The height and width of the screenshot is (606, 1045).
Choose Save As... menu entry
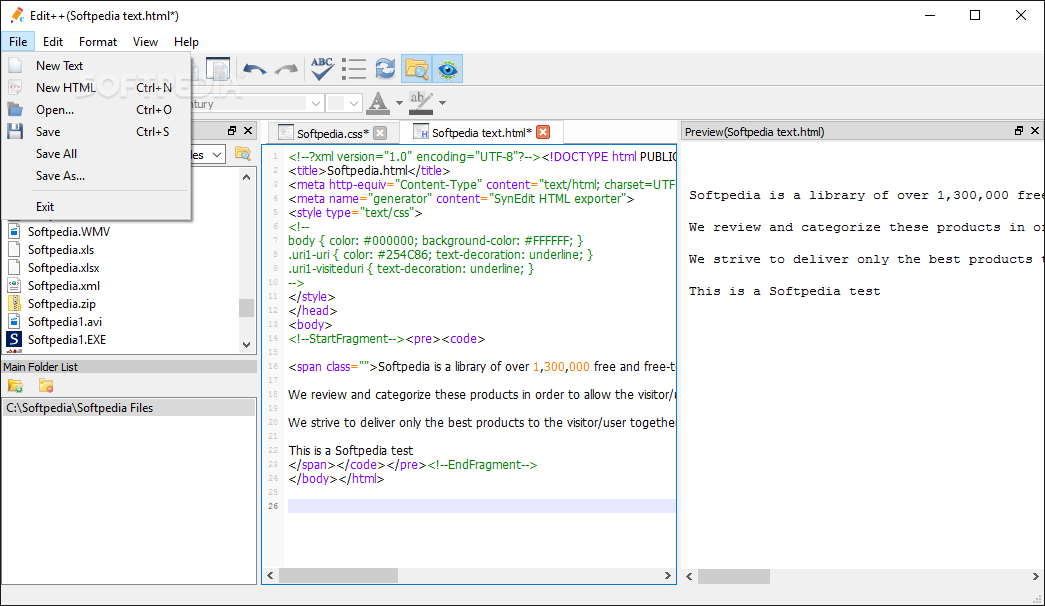(97, 175)
